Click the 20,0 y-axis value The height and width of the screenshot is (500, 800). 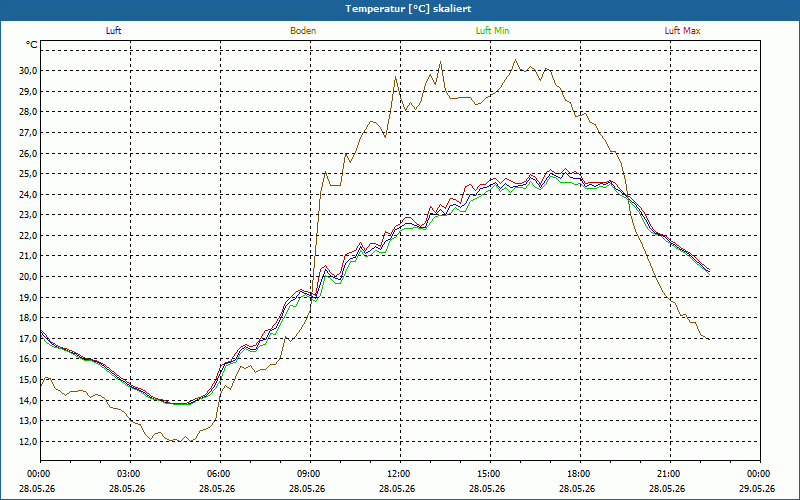(29, 277)
